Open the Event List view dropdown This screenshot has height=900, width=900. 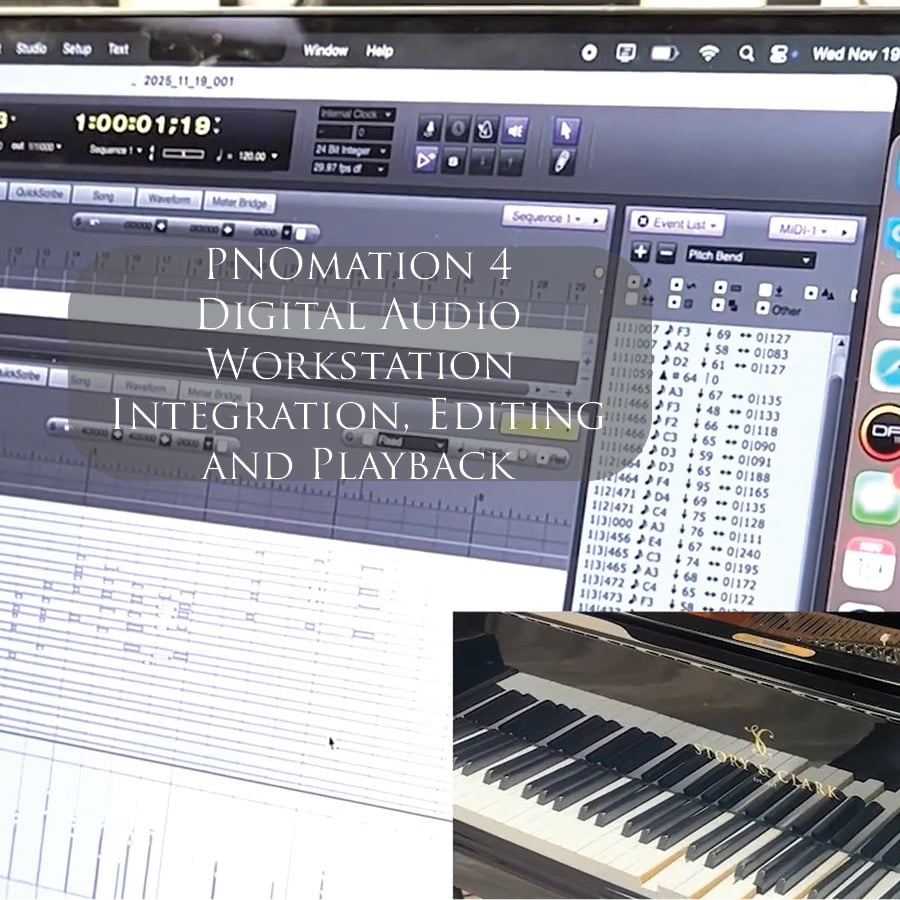tap(678, 223)
